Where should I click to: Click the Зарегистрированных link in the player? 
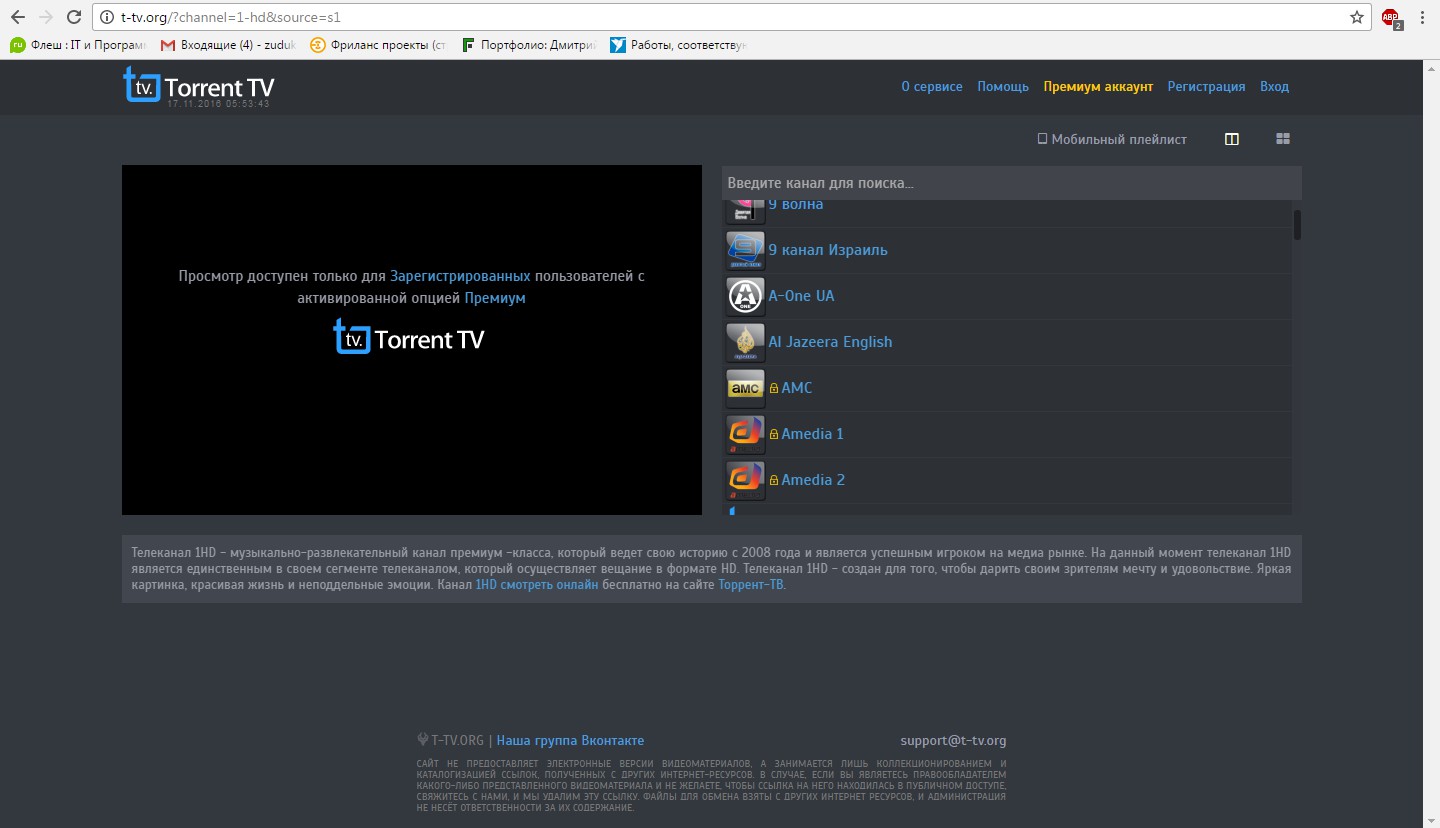point(460,276)
